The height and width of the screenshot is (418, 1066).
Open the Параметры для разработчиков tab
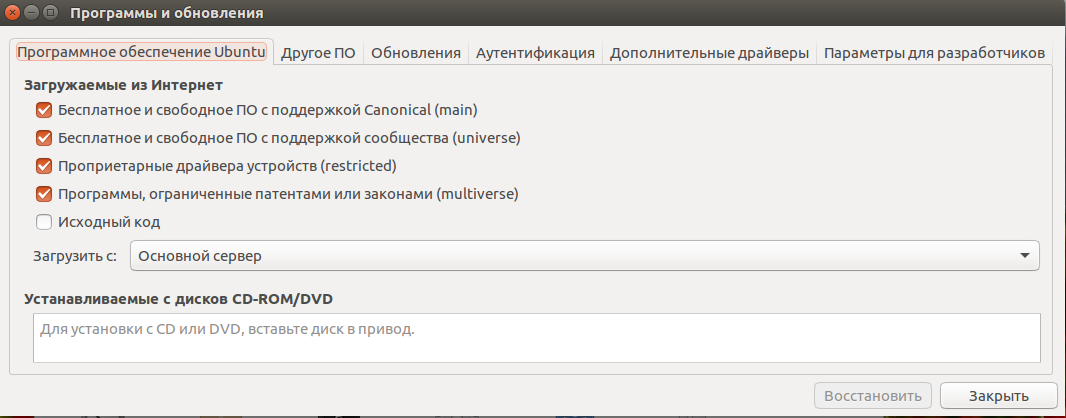point(934,53)
